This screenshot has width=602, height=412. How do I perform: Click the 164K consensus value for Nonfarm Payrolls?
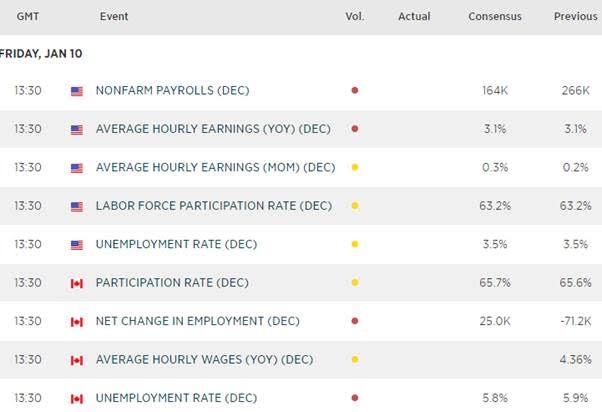(x=494, y=91)
